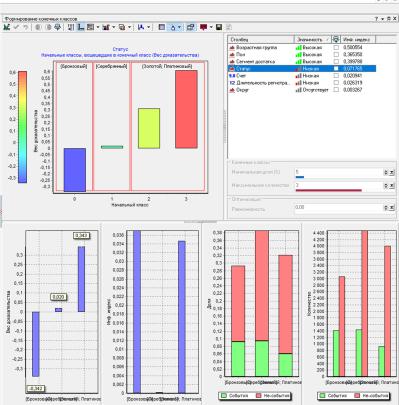This screenshot has height=405, width=399.
Task: Select the Возрастная группа row
Action: (x=302, y=48)
